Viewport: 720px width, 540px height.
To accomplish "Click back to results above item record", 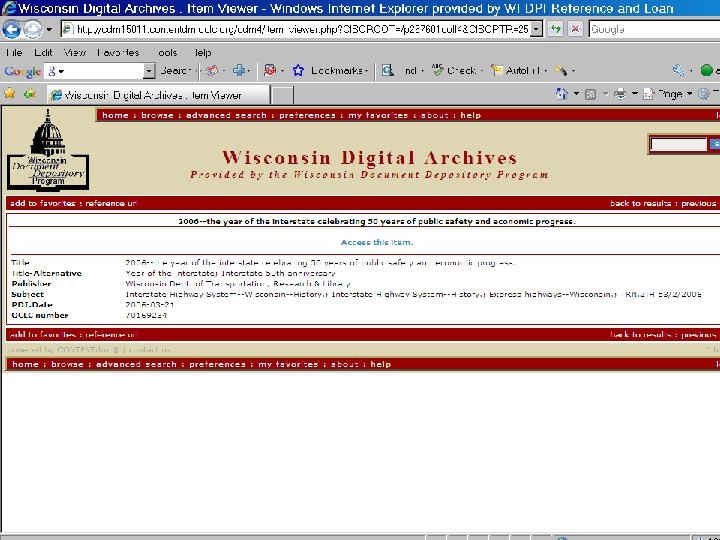I will tap(641, 203).
